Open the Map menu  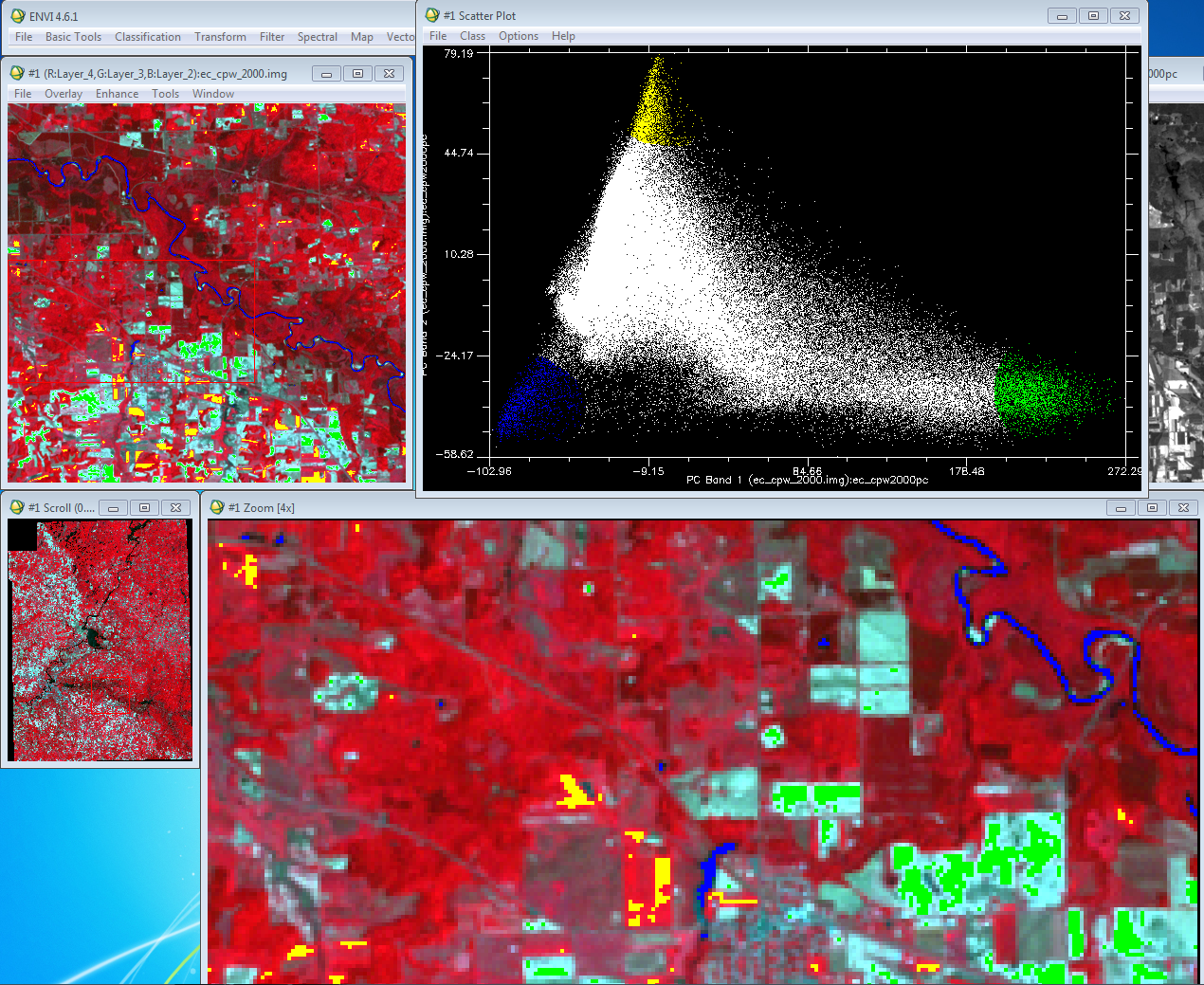click(361, 37)
